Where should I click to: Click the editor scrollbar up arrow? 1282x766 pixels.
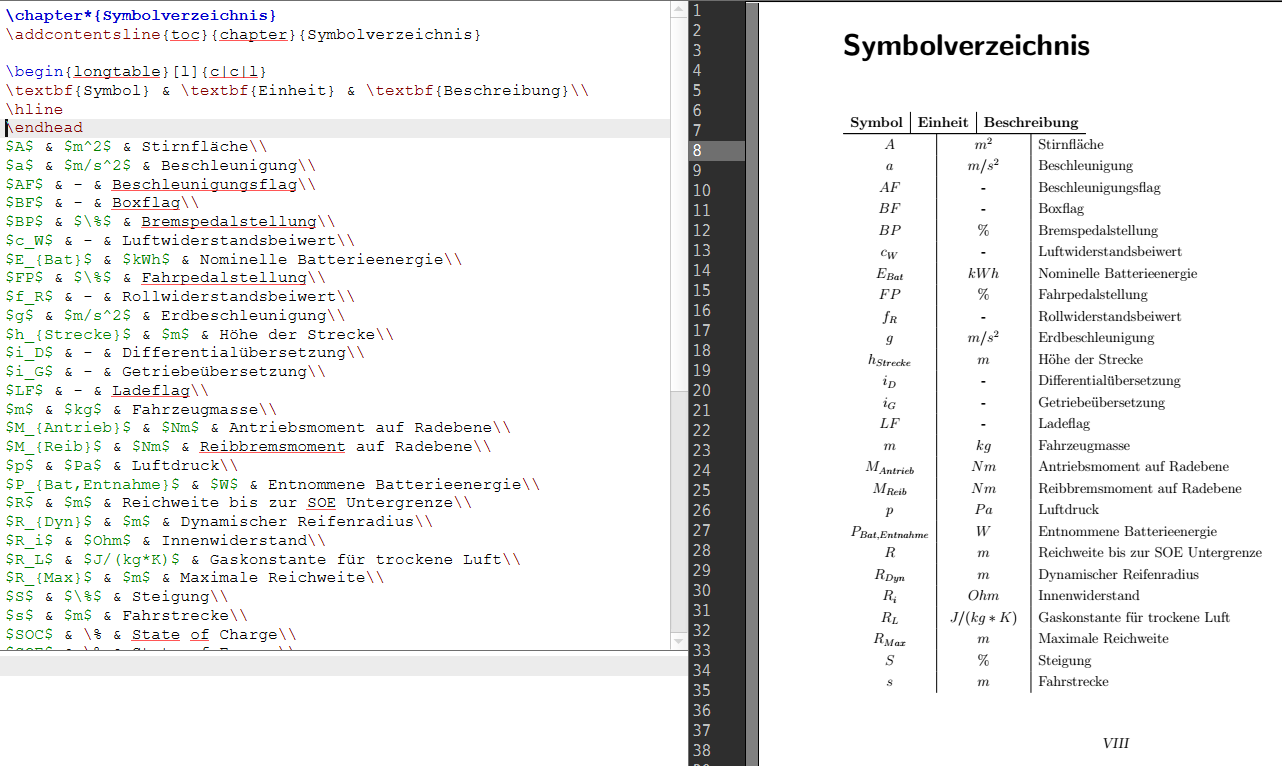pyautogui.click(x=678, y=9)
